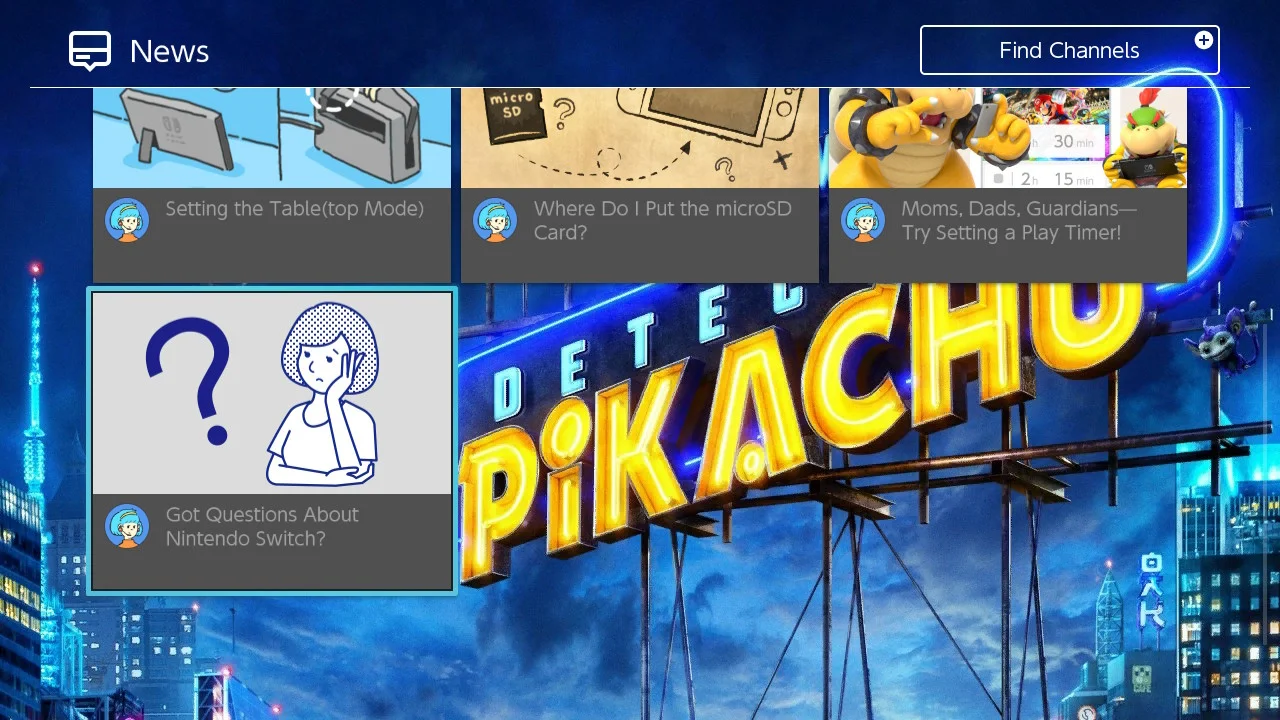
Task: Select 'Got Questions About Nintendo Switch?' title
Action: point(262,527)
